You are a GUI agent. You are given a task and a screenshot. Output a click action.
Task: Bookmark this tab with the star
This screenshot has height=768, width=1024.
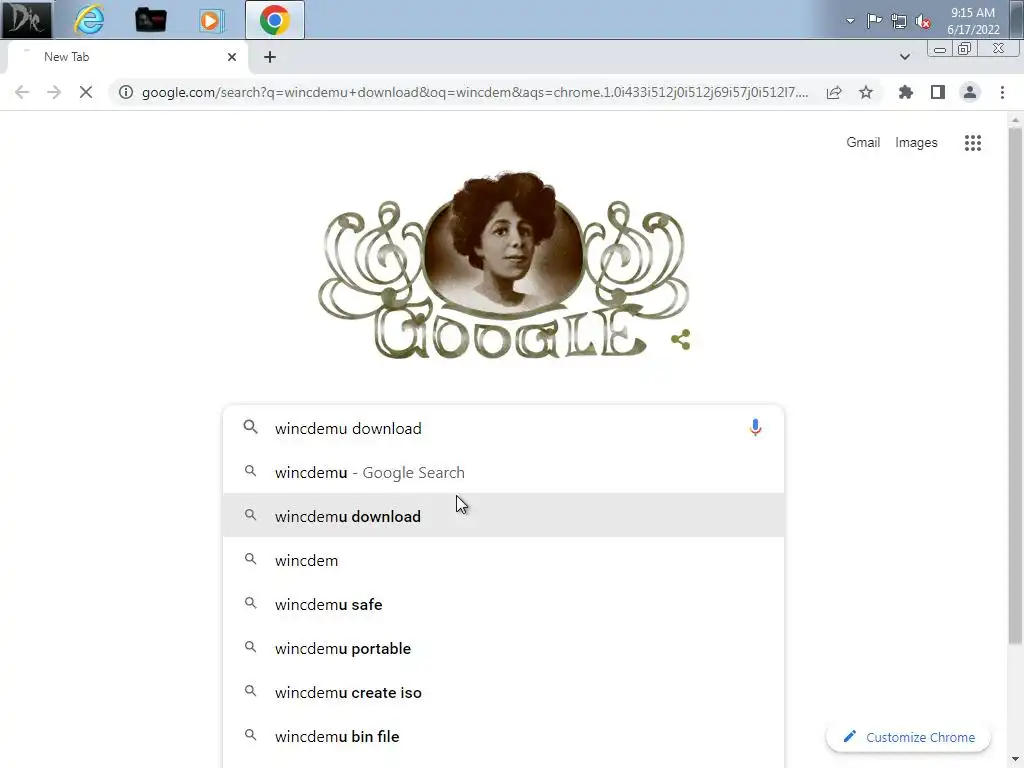click(x=865, y=92)
